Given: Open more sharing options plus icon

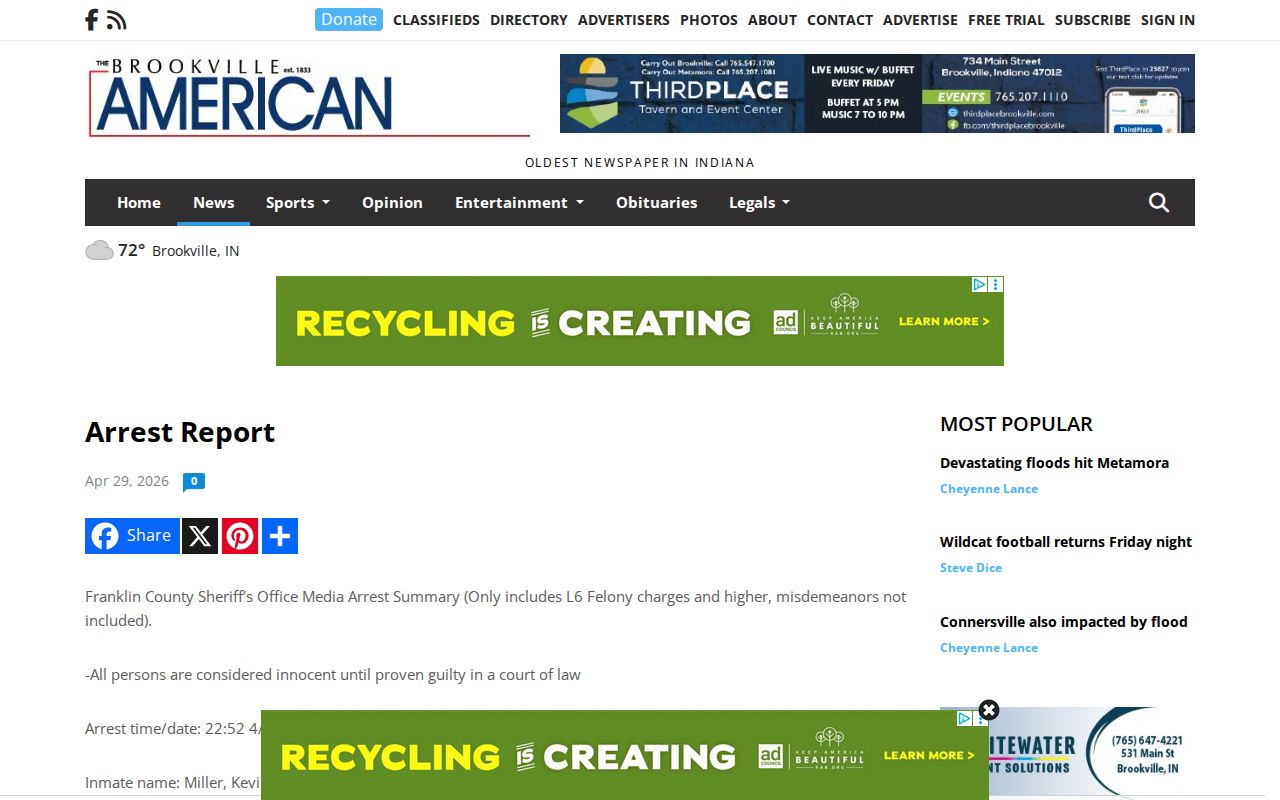Looking at the screenshot, I should point(280,536).
